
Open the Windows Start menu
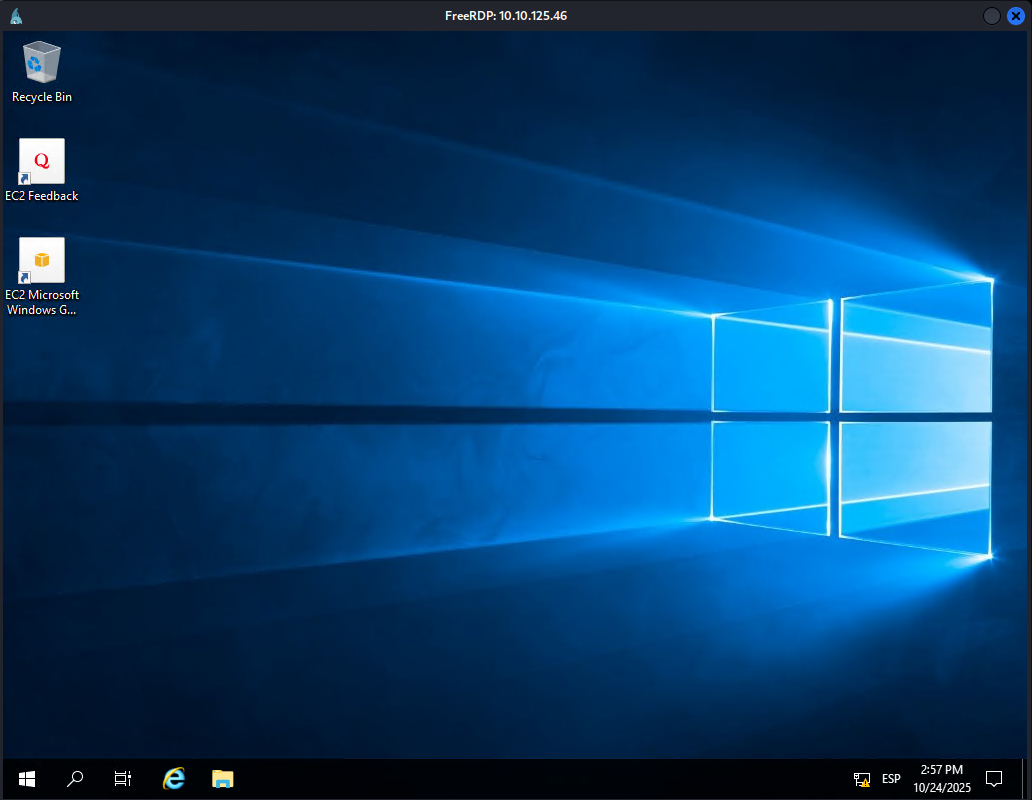[26, 779]
